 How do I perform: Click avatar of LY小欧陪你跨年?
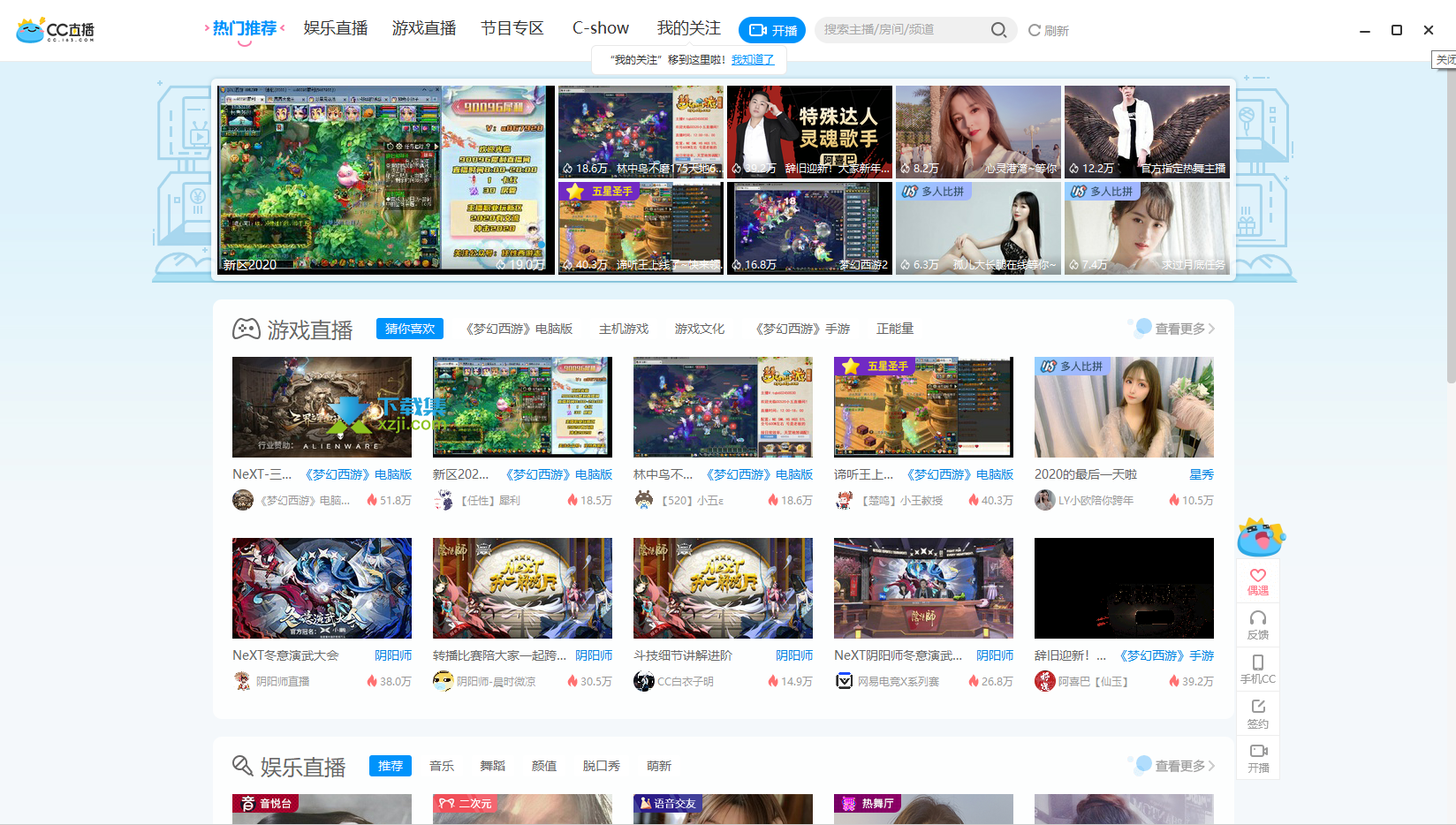1044,500
